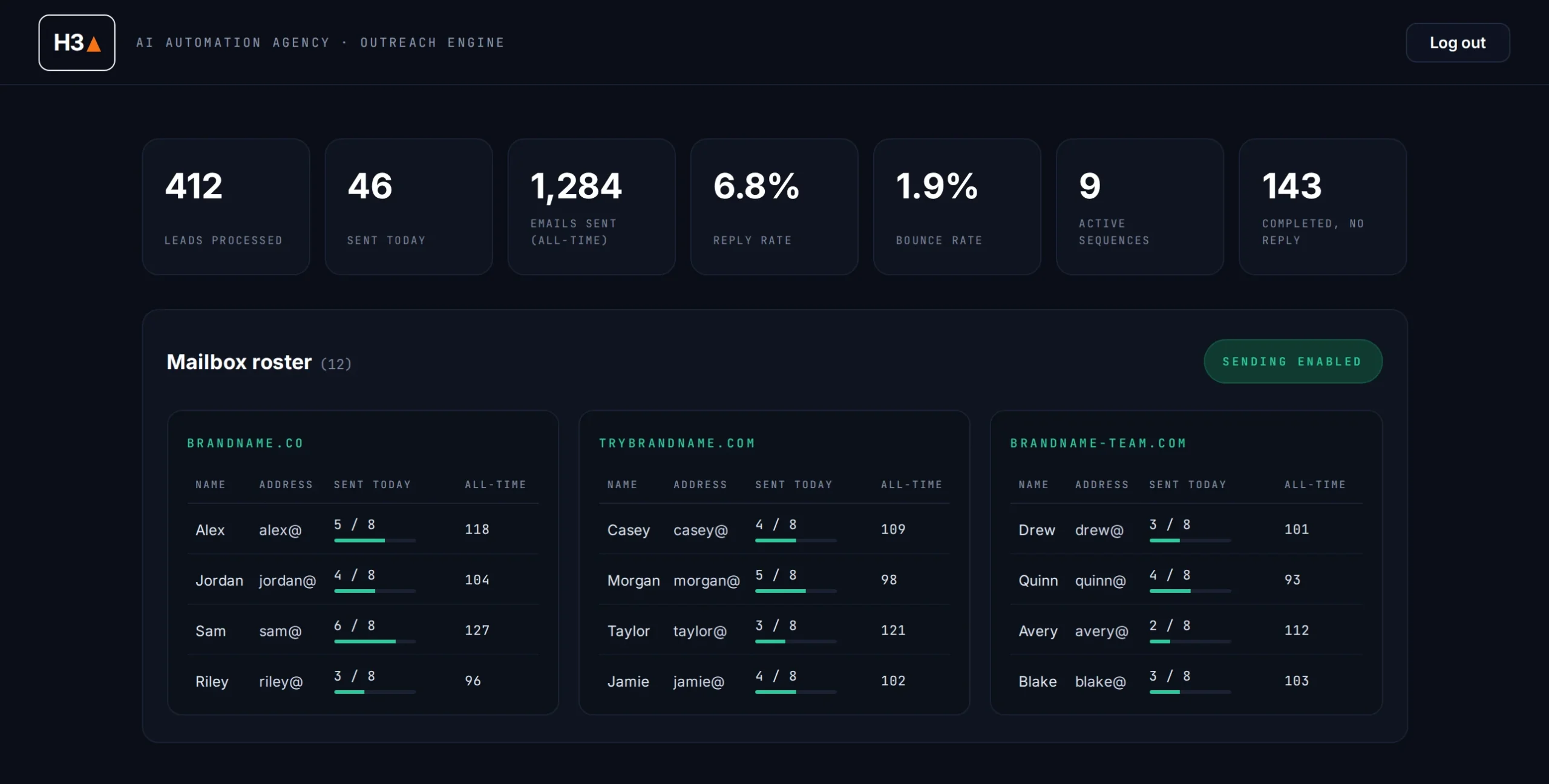Click the jordan@ address
This screenshot has height=784, width=1549.
(287, 581)
